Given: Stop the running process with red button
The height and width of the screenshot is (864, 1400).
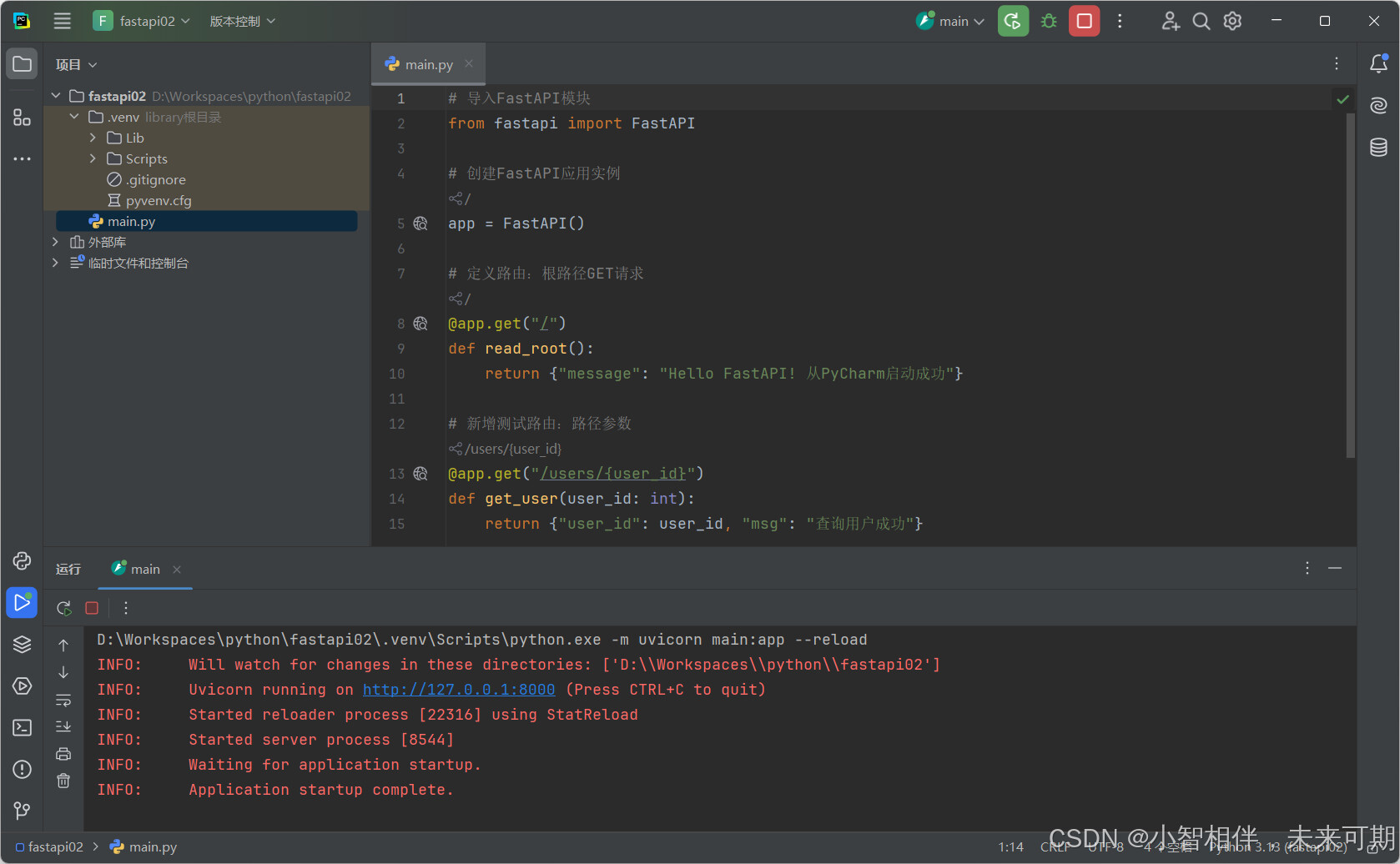Looking at the screenshot, I should tap(1084, 21).
